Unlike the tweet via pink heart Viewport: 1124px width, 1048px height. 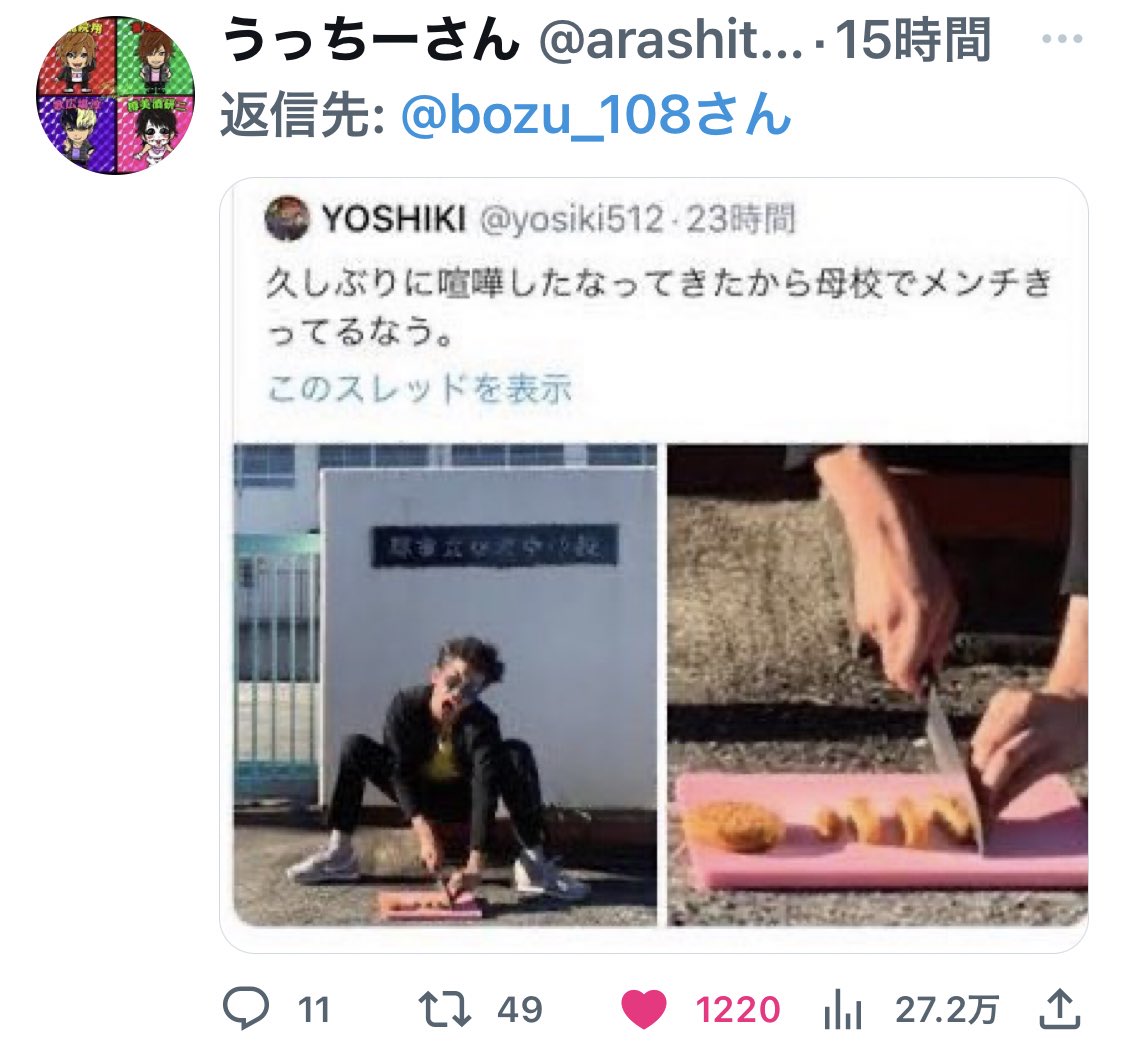coord(643,1009)
